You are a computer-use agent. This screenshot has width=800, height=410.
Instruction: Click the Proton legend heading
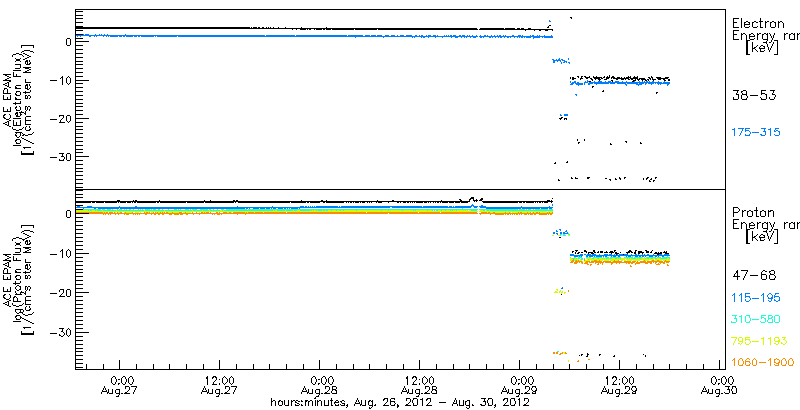click(x=753, y=213)
